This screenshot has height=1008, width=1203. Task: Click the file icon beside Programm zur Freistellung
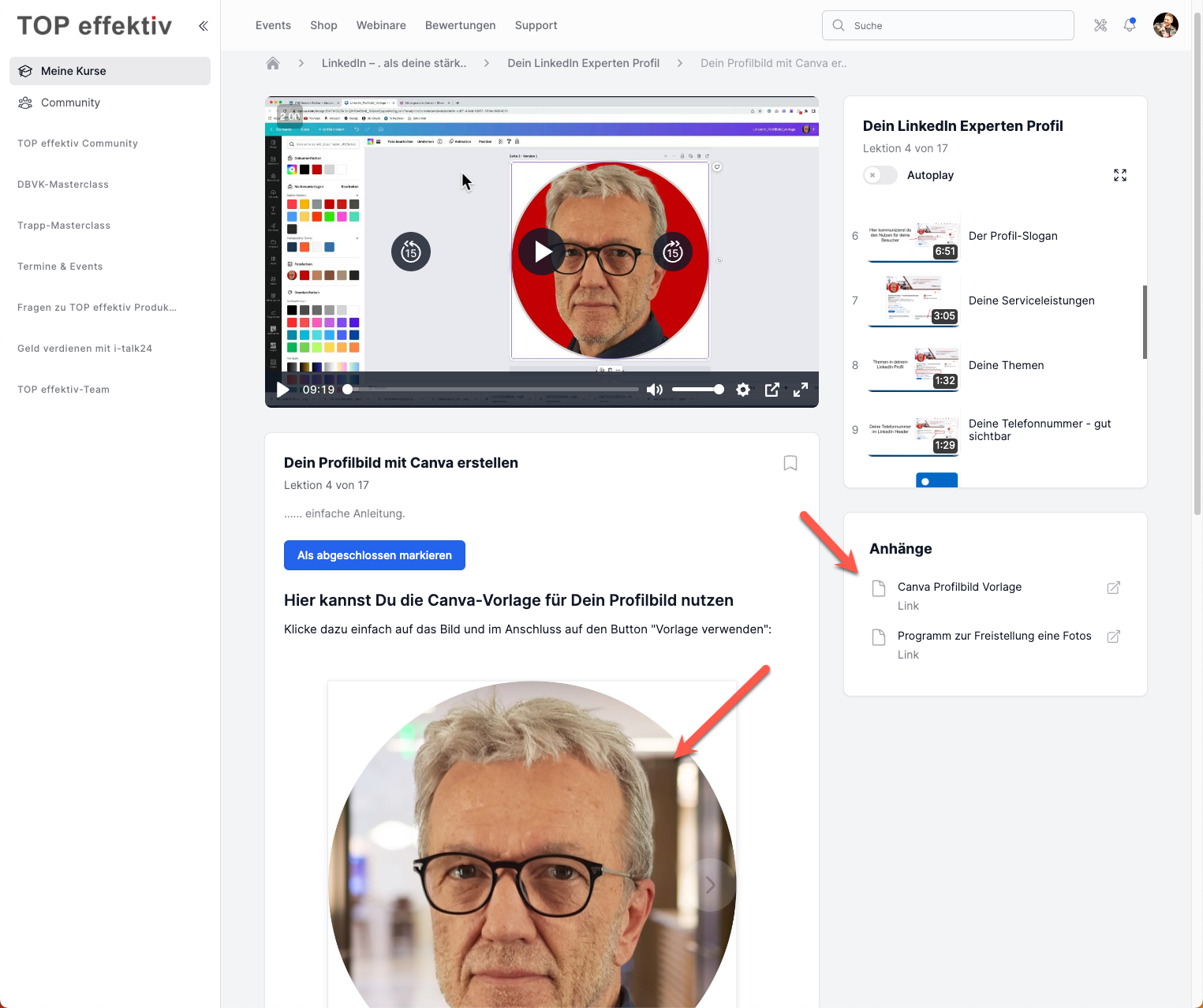(x=879, y=637)
